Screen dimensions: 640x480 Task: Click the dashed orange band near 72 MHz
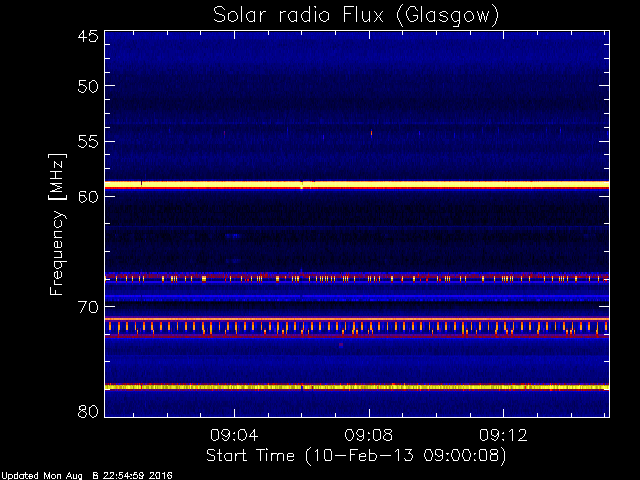357,327
